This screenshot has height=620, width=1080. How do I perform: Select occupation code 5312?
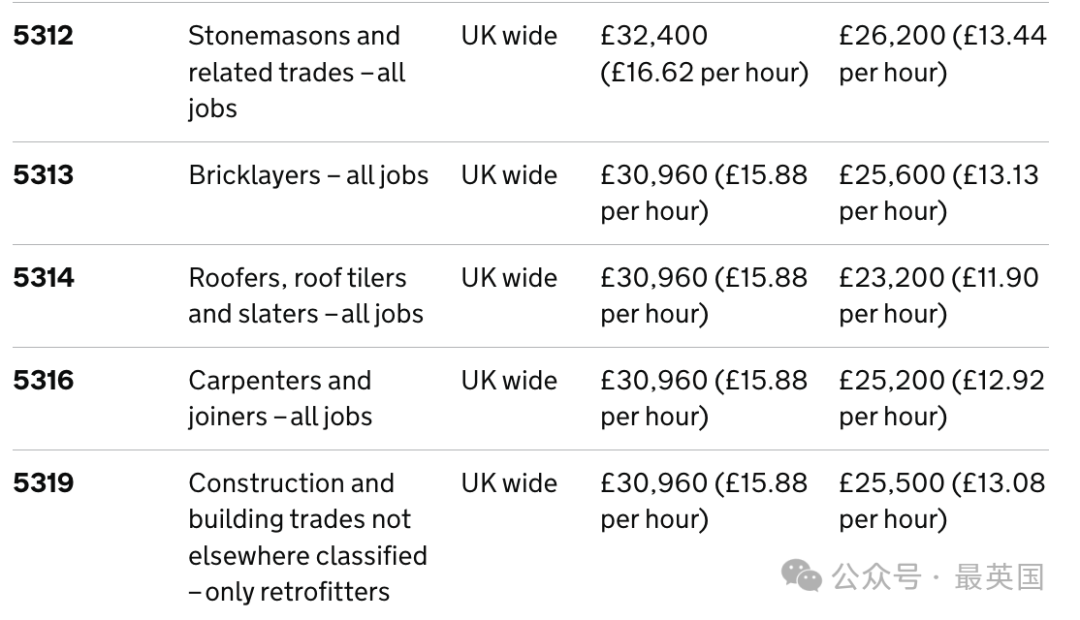tap(43, 36)
